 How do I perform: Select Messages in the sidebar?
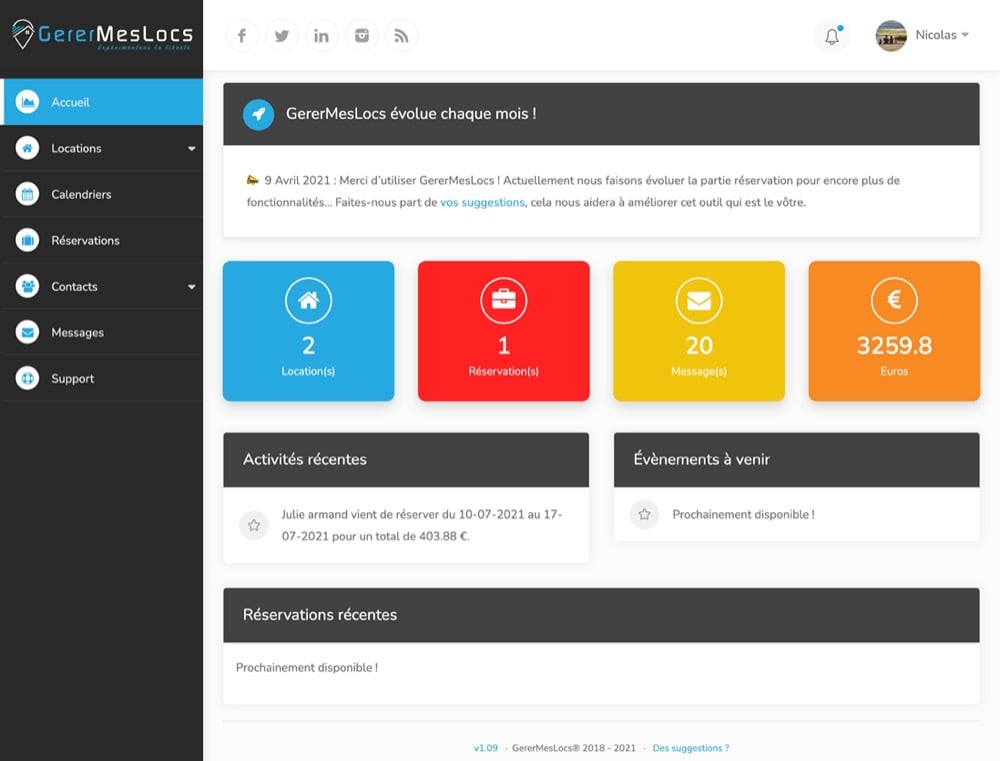click(x=77, y=332)
